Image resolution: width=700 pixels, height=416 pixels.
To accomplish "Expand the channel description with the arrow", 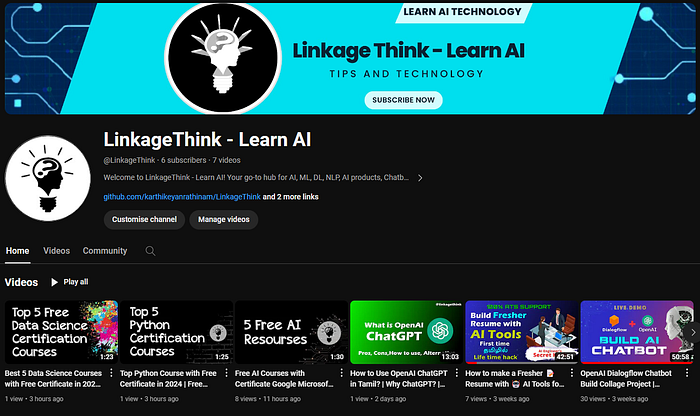I will pos(420,178).
